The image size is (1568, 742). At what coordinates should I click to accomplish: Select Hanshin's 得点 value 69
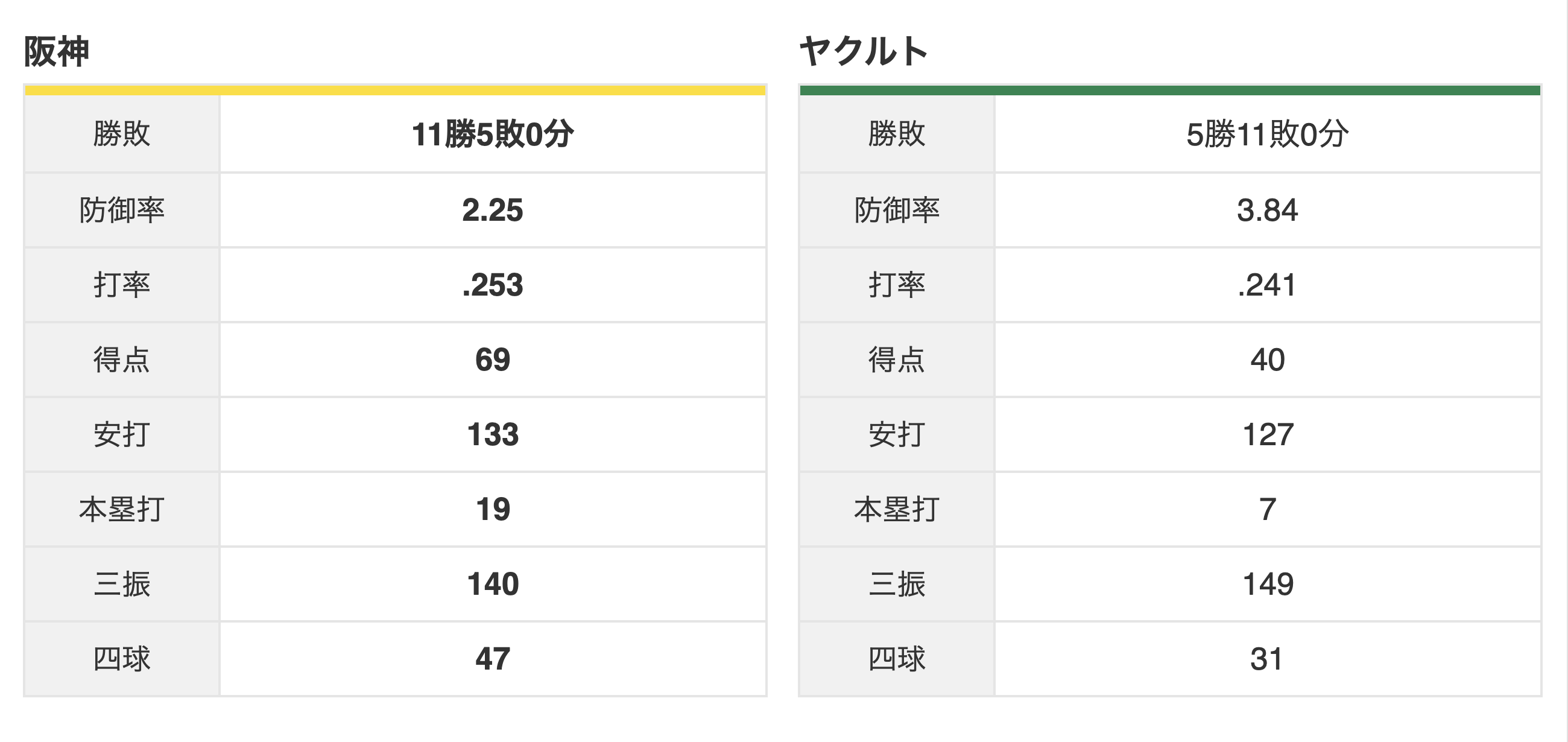coord(493,360)
